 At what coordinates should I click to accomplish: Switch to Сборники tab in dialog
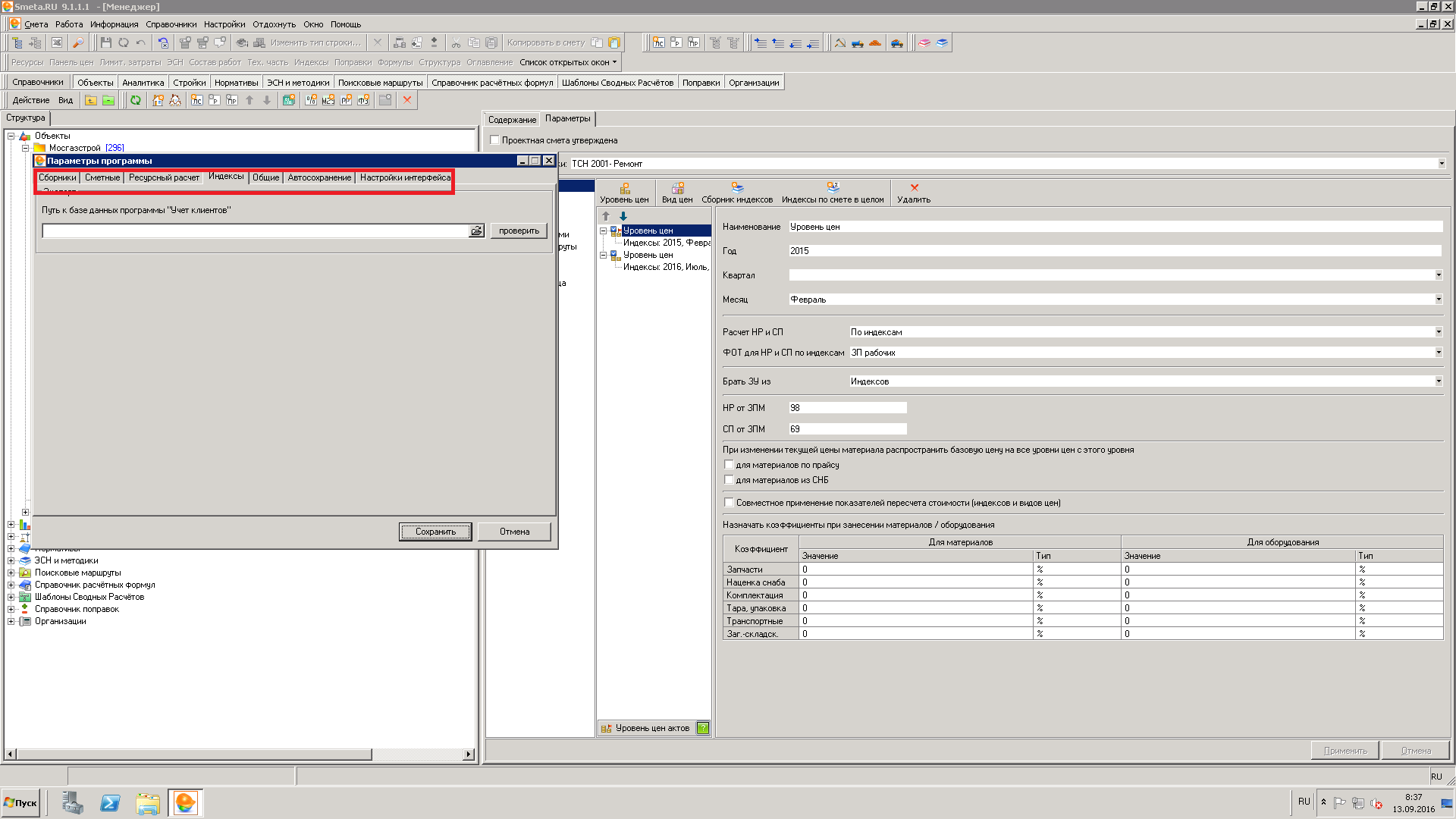tap(58, 177)
